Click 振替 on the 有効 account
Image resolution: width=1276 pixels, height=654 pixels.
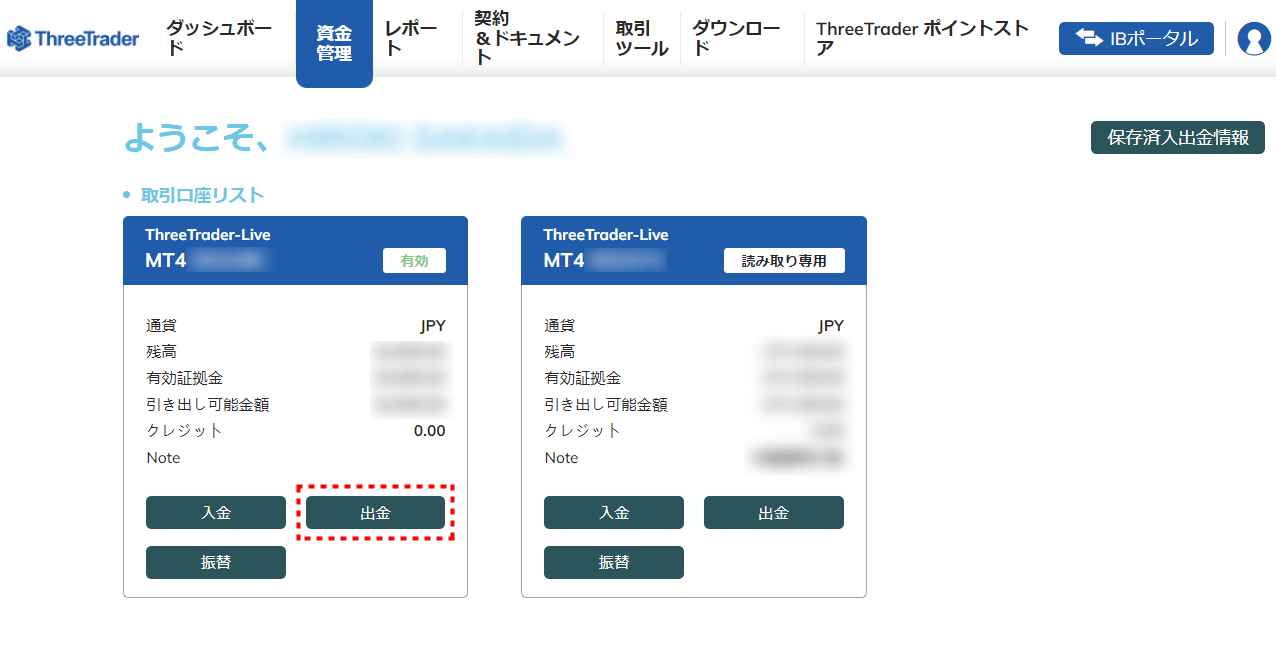216,562
